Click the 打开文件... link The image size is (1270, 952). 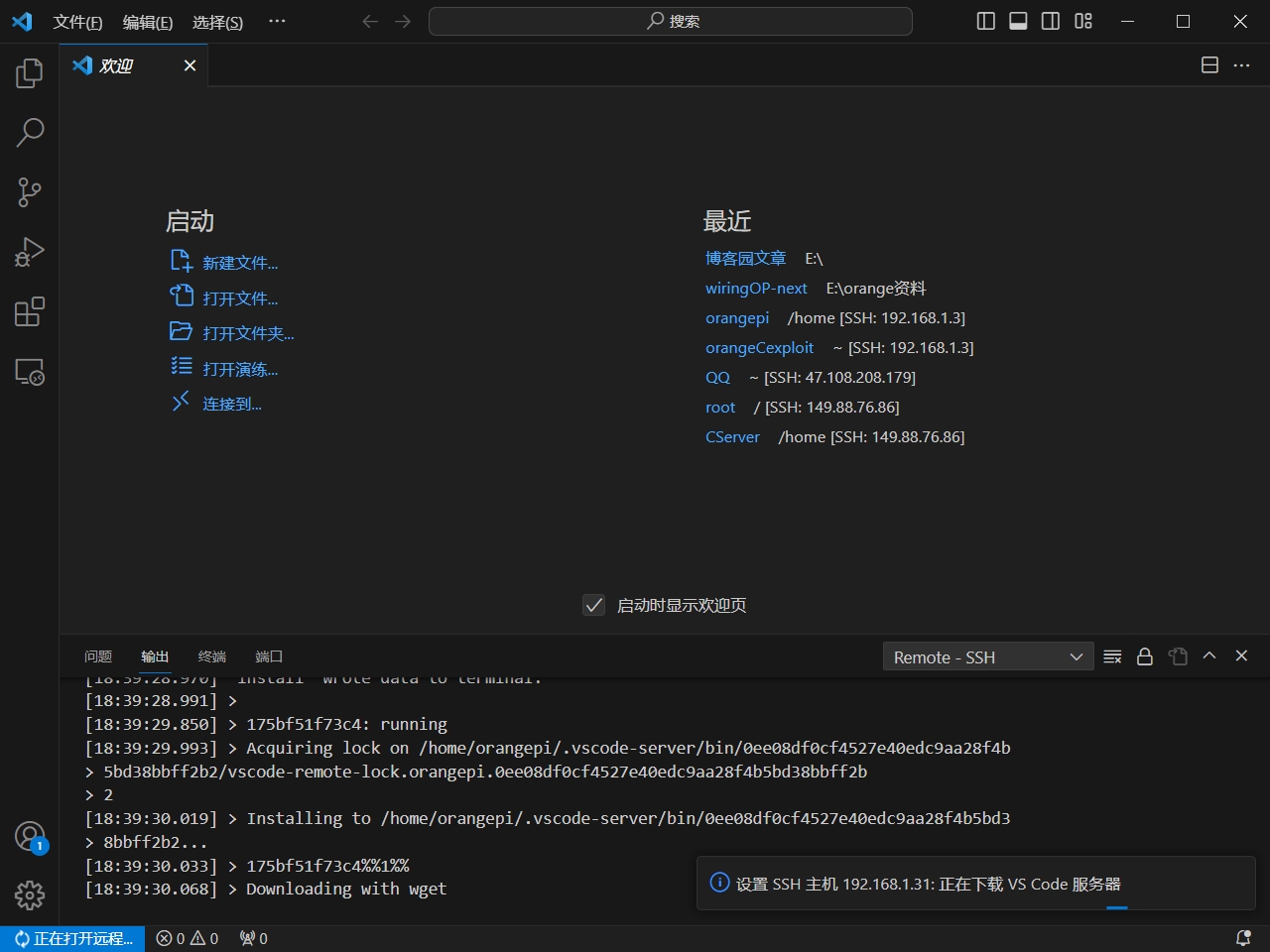pos(240,298)
